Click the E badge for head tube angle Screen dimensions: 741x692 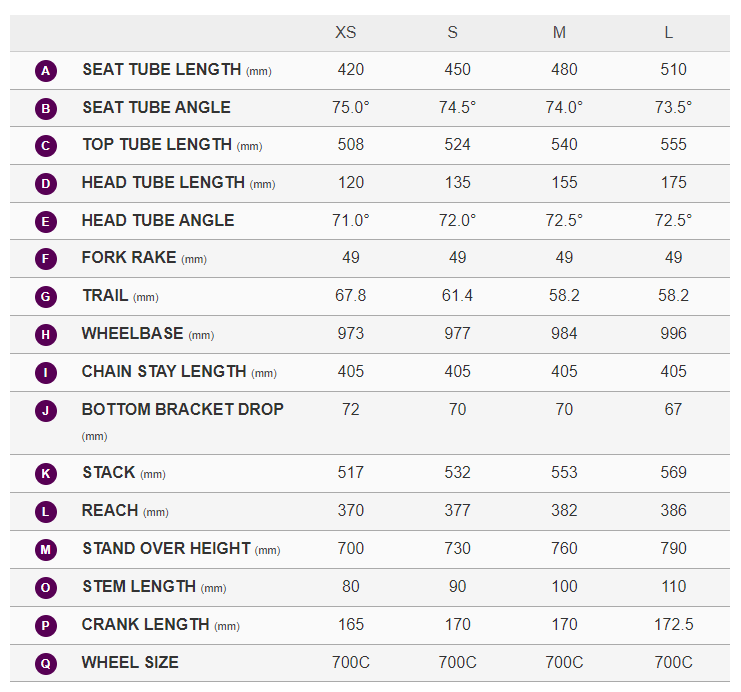pyautogui.click(x=46, y=222)
